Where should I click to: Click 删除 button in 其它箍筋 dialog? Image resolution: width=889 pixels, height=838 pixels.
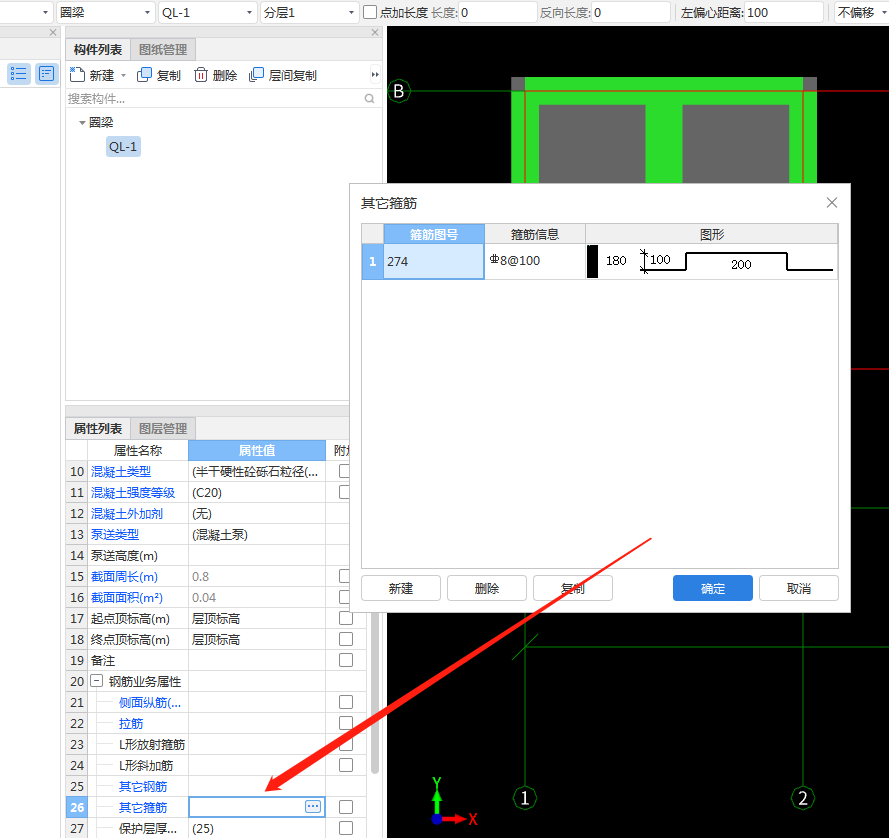(486, 588)
